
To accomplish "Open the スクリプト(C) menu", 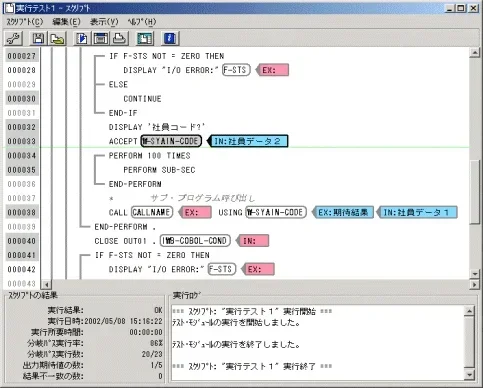I will point(25,22).
